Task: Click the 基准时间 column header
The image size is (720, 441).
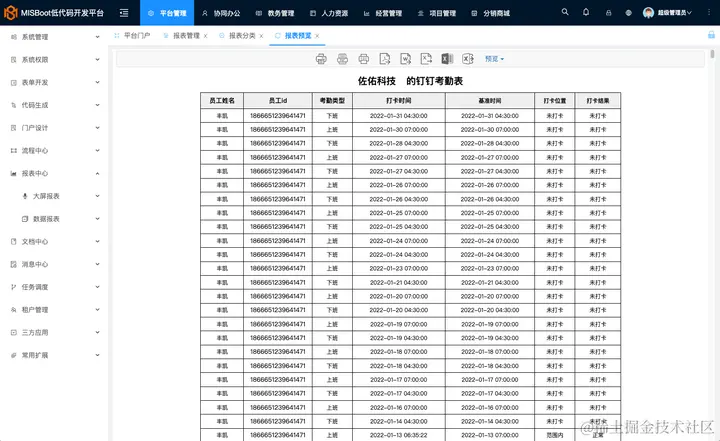Action: pos(490,100)
